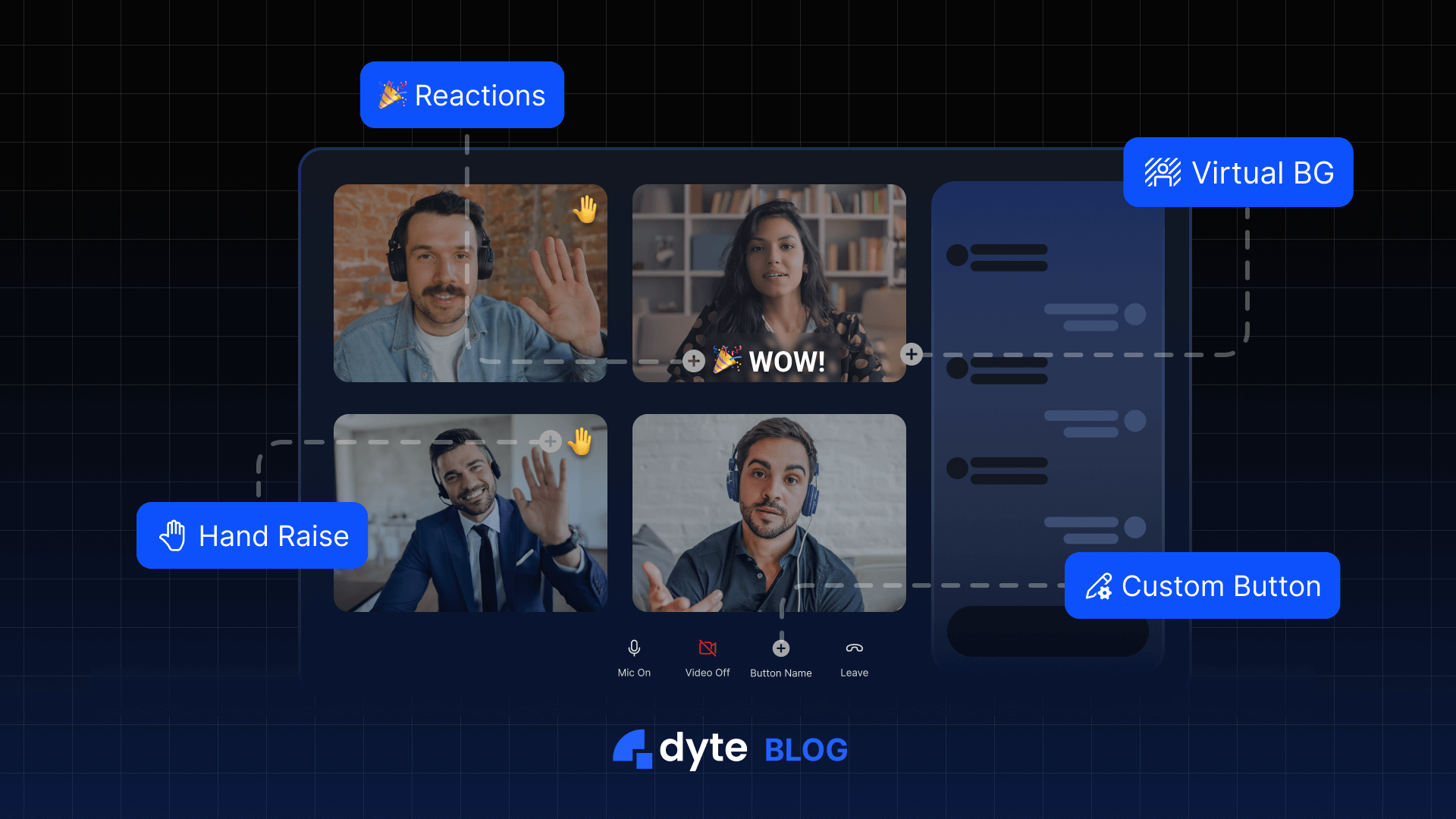Mute the microphone using Mic On icon
Viewport: 1456px width, 819px height.
pyautogui.click(x=634, y=648)
